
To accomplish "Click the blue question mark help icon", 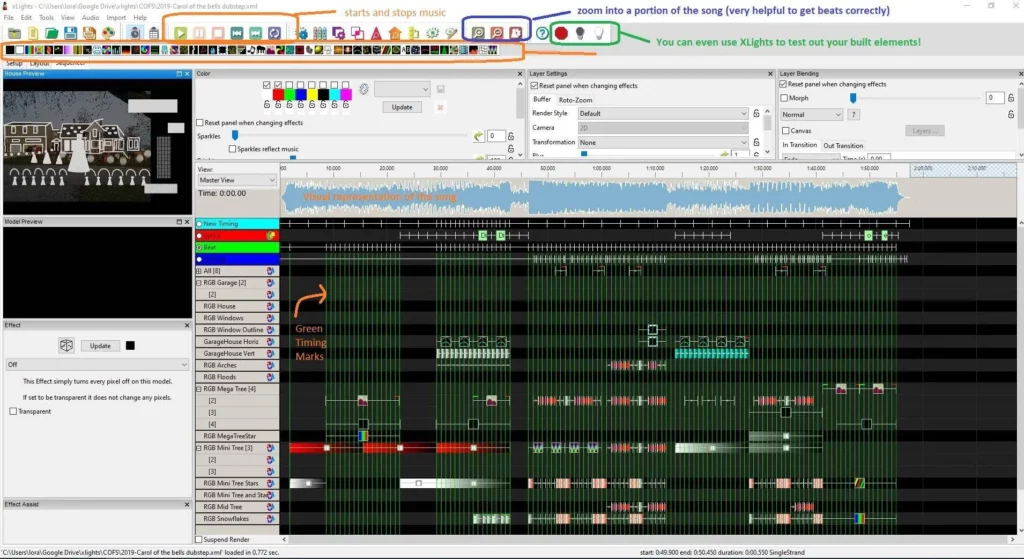I will [542, 33].
